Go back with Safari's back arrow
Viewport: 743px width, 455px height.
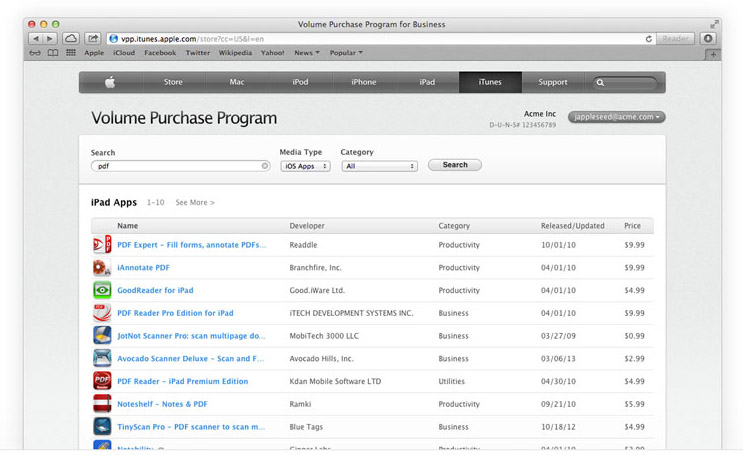(x=36, y=39)
